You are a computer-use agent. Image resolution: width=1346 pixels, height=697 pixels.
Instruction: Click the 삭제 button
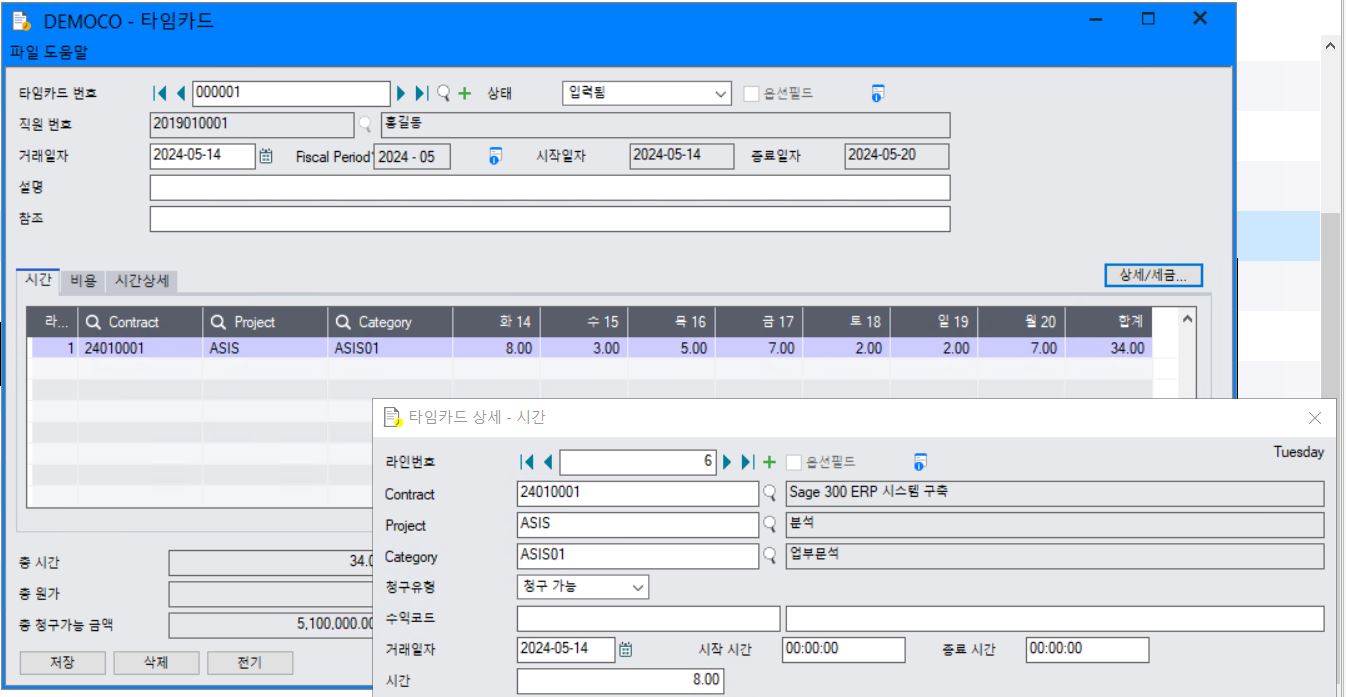(156, 663)
